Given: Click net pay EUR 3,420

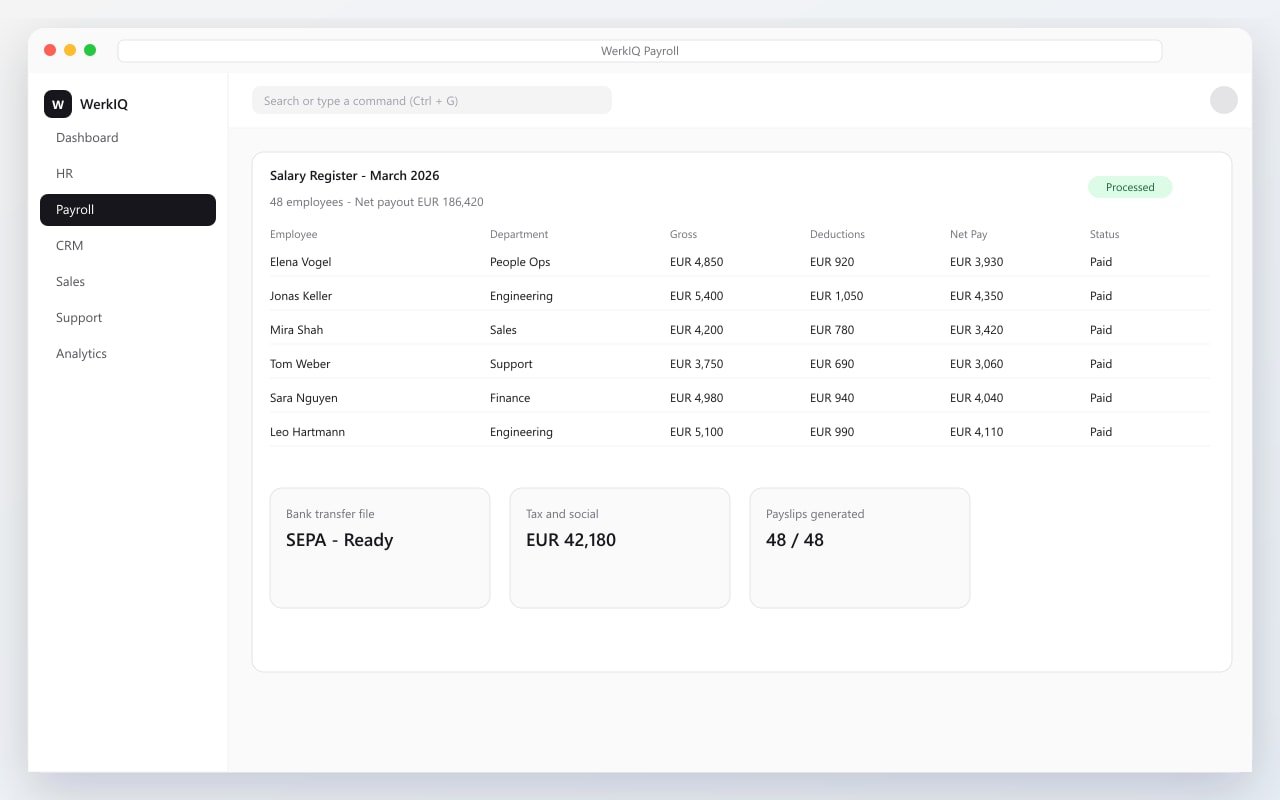Looking at the screenshot, I should (977, 330).
